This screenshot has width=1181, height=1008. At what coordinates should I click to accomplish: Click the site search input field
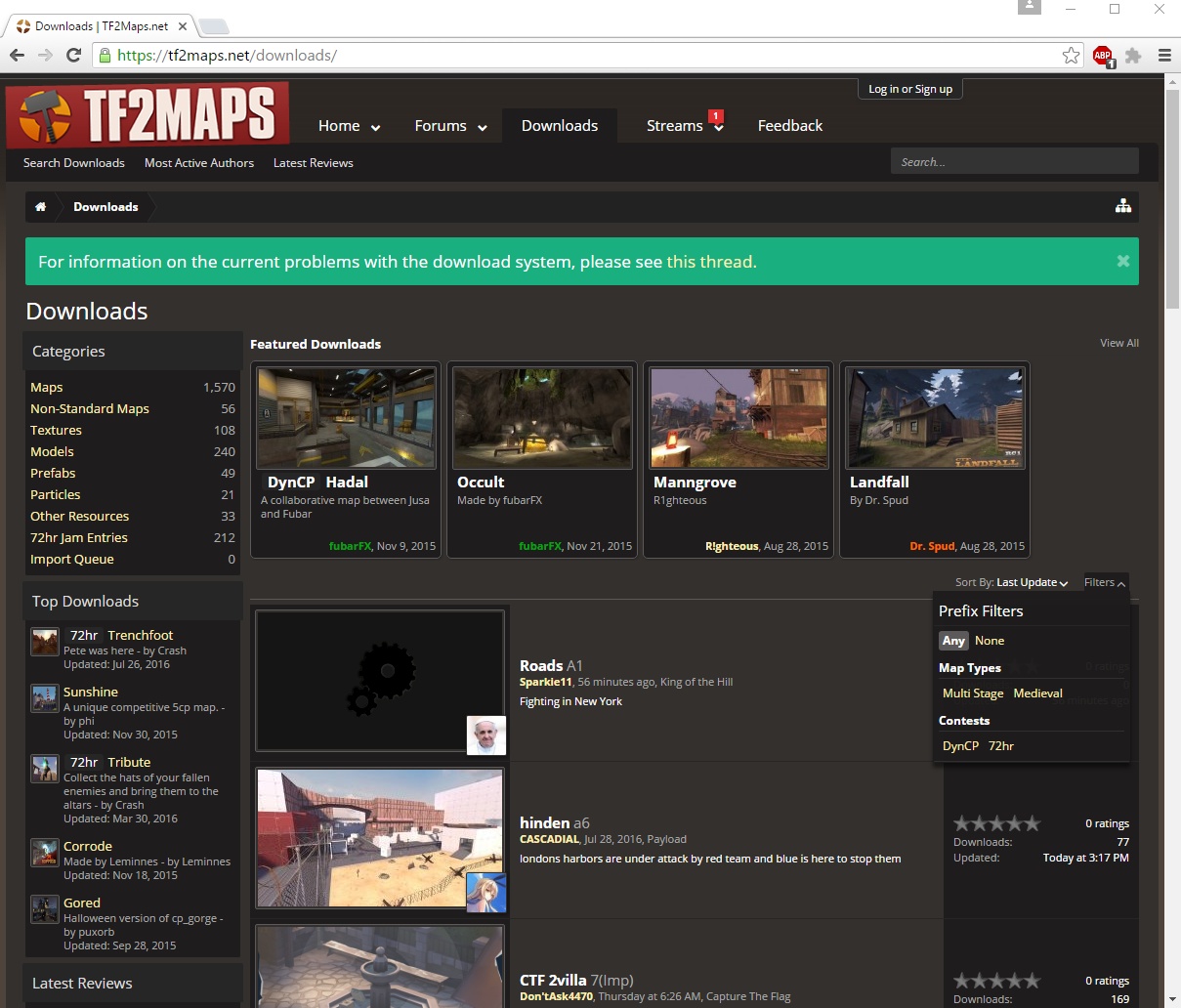coord(1014,161)
